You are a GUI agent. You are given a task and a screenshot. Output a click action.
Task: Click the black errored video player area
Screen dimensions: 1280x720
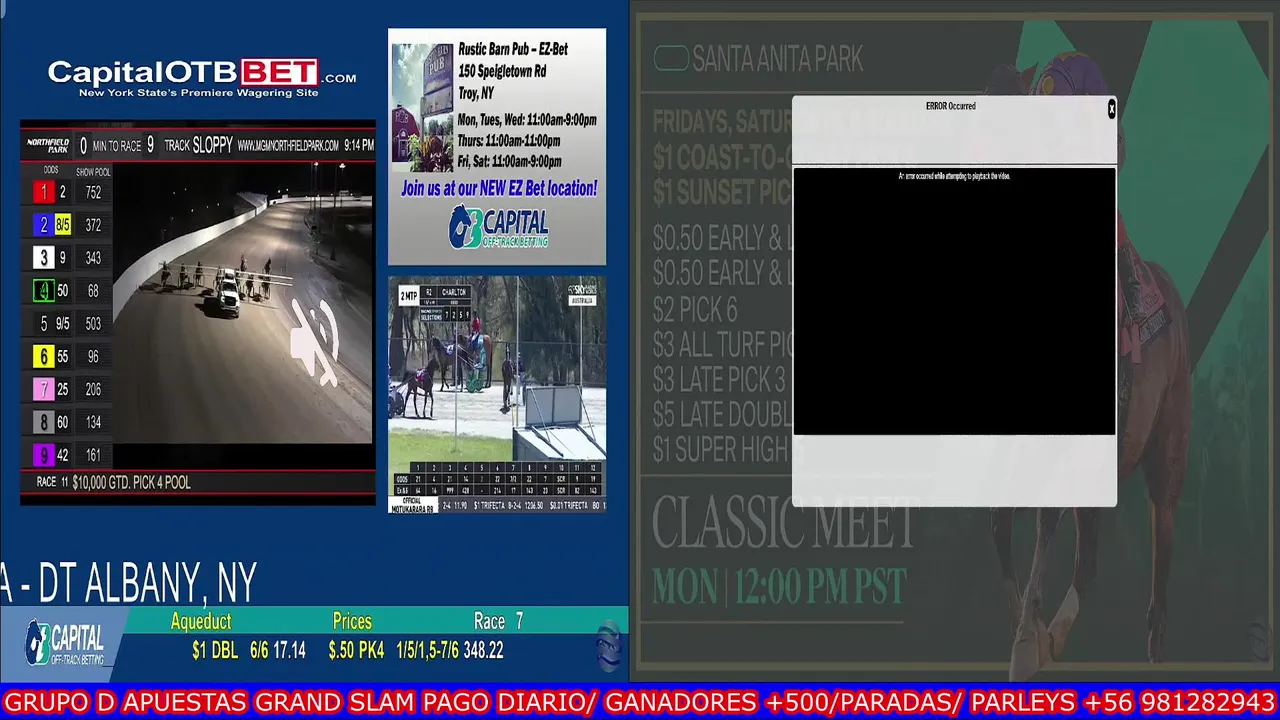[x=954, y=301]
